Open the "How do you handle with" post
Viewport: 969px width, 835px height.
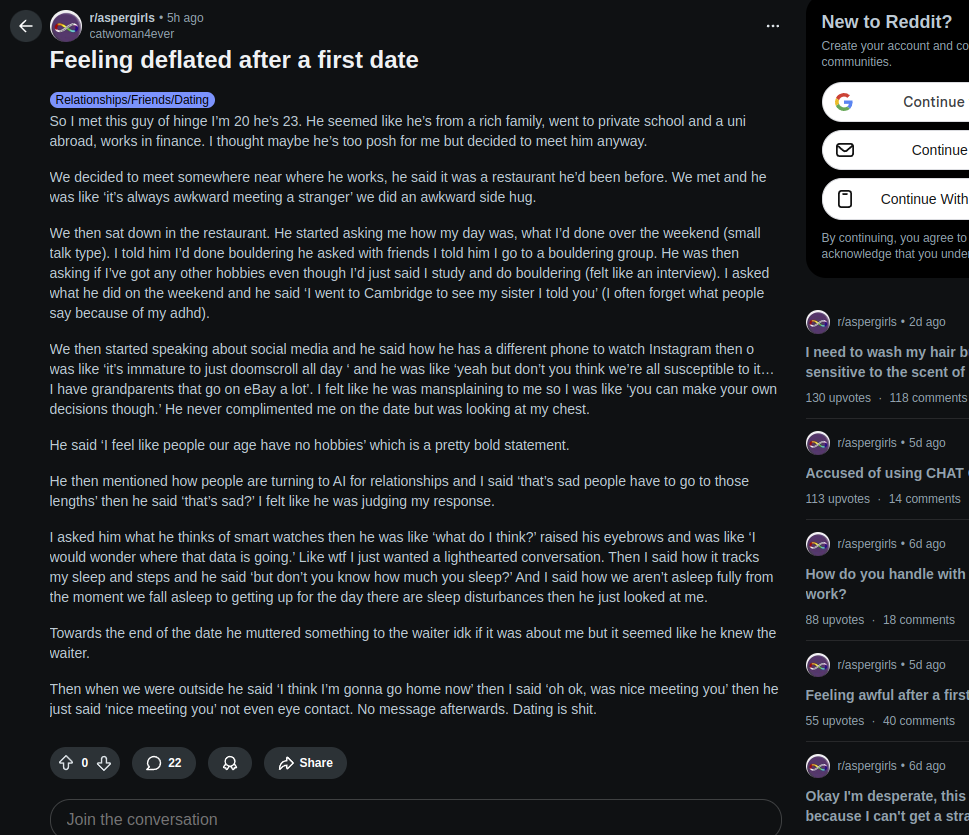click(x=886, y=584)
